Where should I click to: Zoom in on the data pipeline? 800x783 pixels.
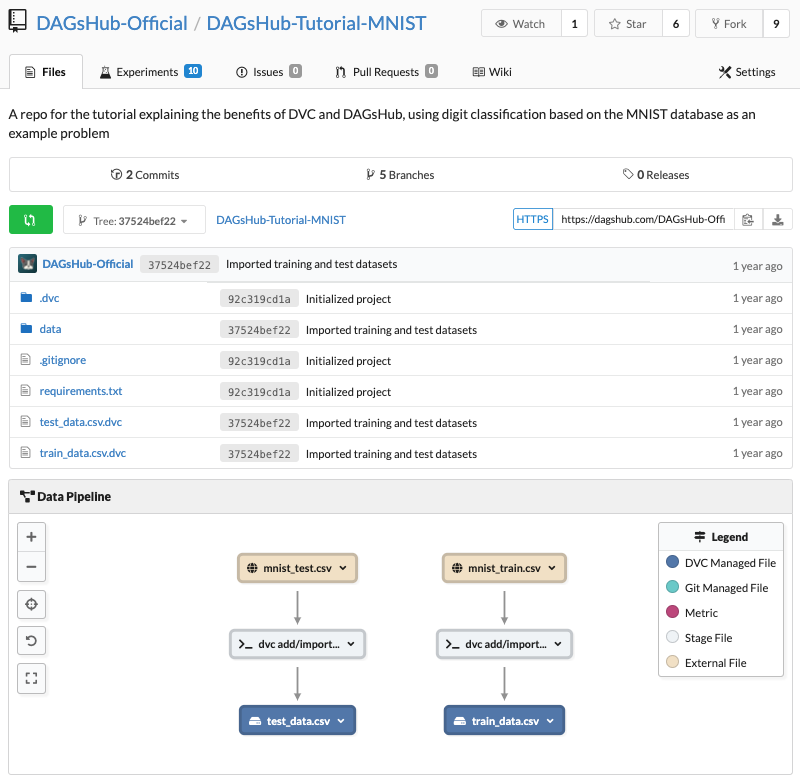pos(31,537)
